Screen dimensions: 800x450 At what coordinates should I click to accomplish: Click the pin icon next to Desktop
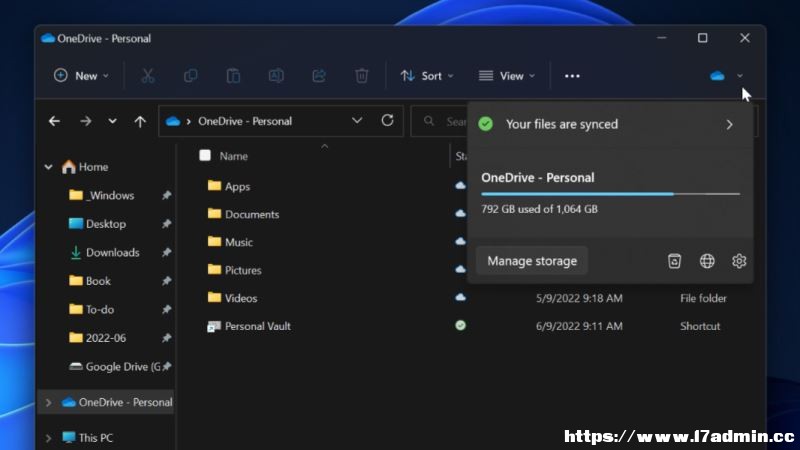coord(166,224)
